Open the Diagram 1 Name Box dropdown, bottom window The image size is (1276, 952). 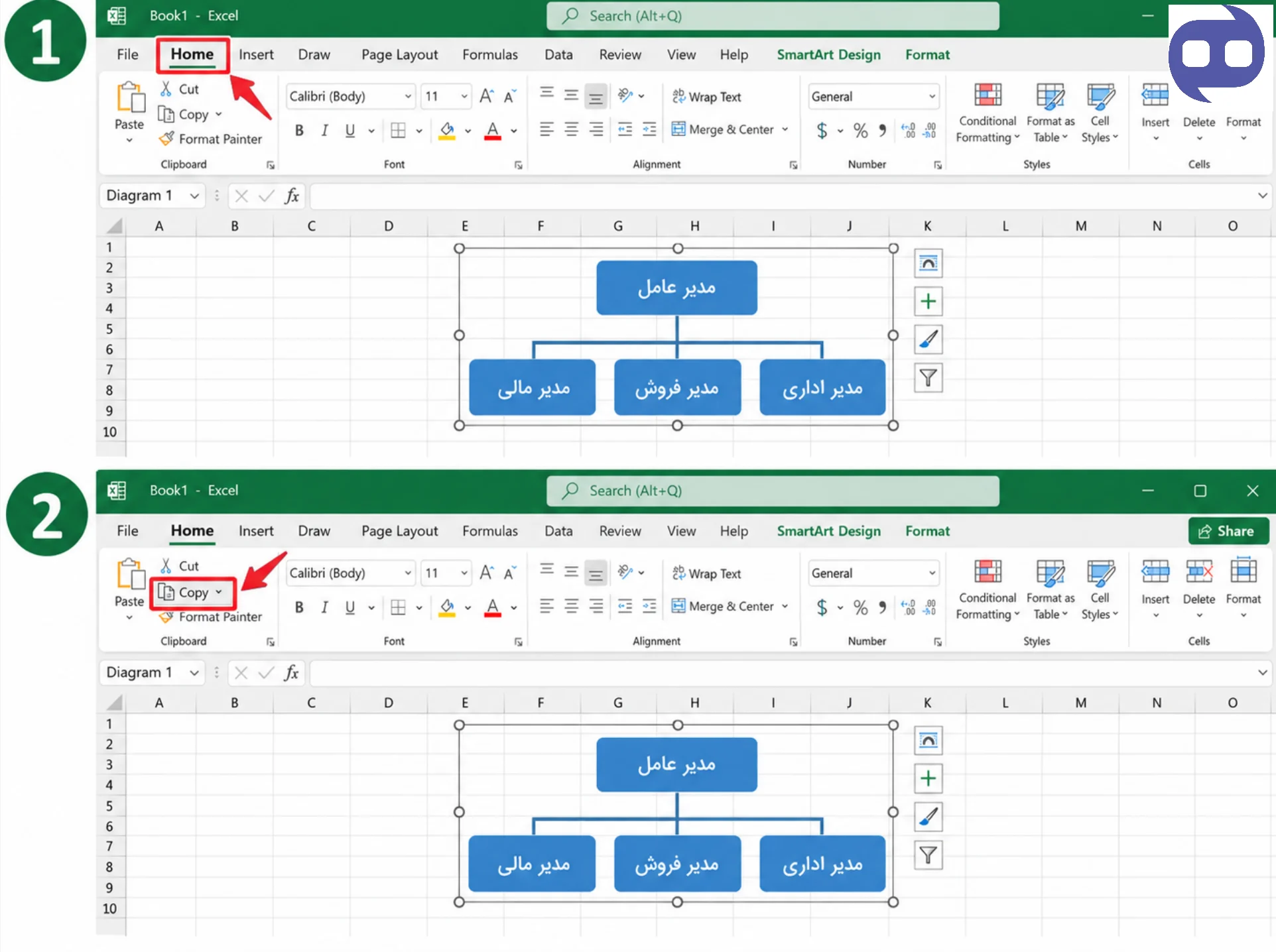click(x=194, y=673)
